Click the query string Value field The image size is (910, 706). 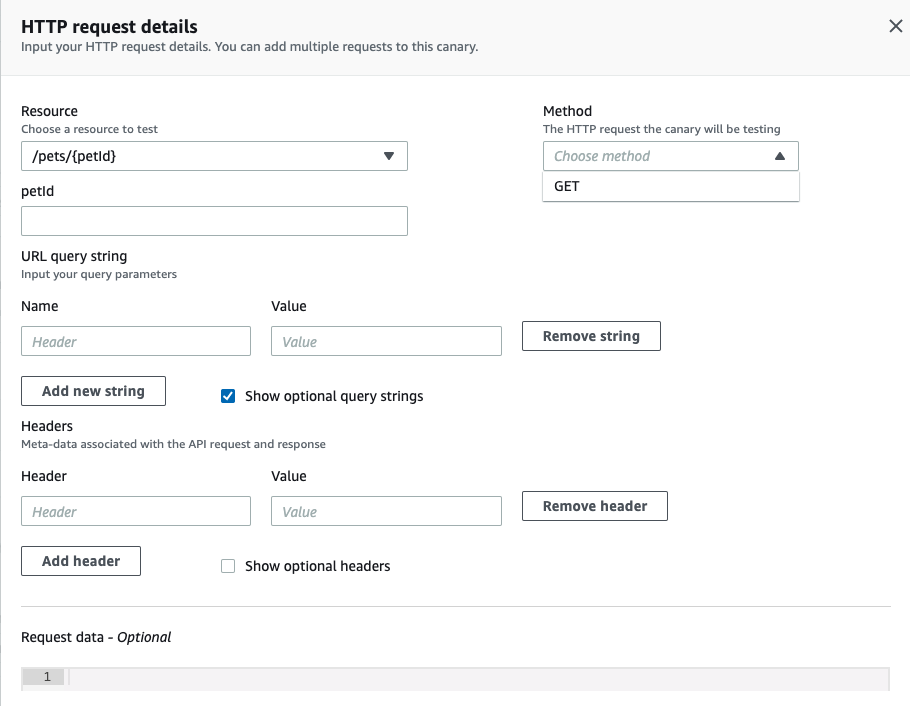click(x=386, y=341)
